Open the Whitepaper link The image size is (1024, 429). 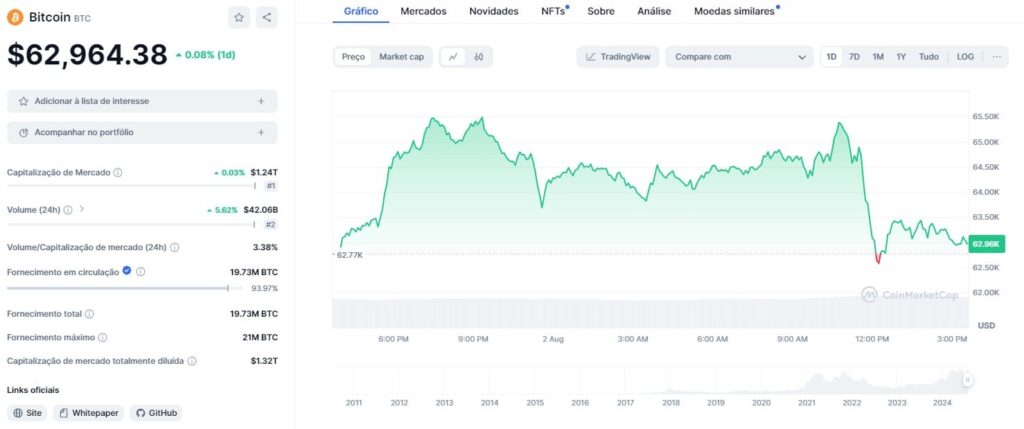point(88,413)
